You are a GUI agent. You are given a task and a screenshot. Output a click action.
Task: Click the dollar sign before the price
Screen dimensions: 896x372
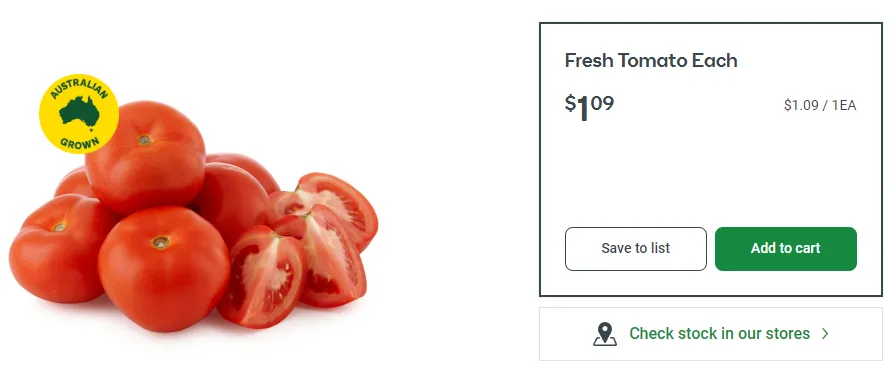coord(570,103)
